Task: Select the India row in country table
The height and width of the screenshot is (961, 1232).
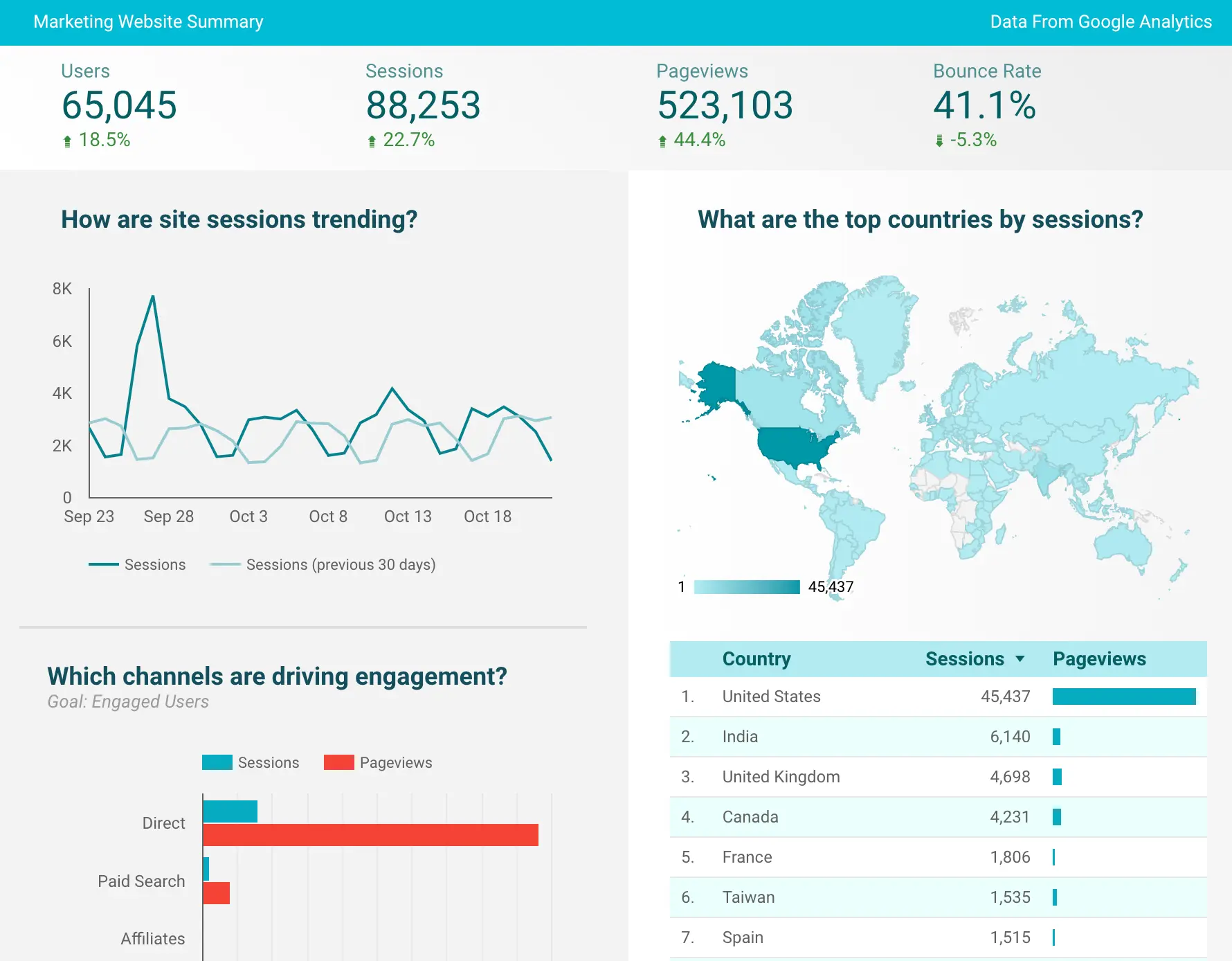Action: pyautogui.click(x=740, y=737)
